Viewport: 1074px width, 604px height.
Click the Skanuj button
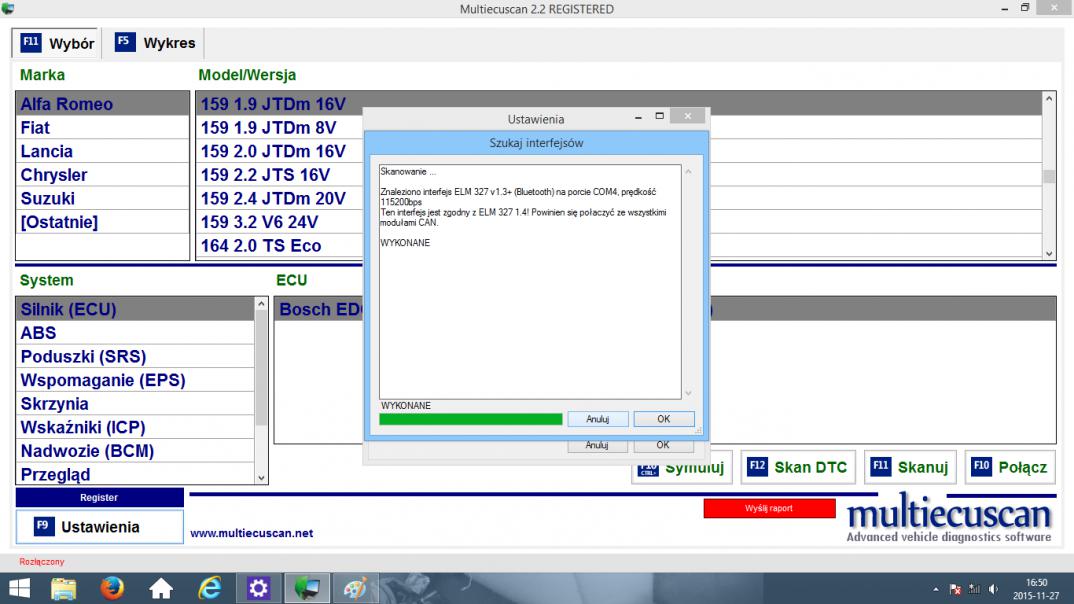pyautogui.click(x=910, y=467)
